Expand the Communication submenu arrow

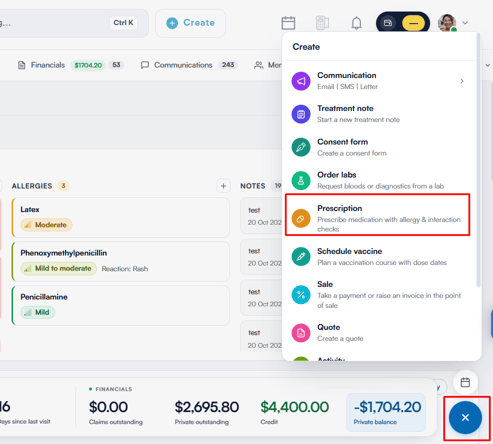click(x=462, y=81)
